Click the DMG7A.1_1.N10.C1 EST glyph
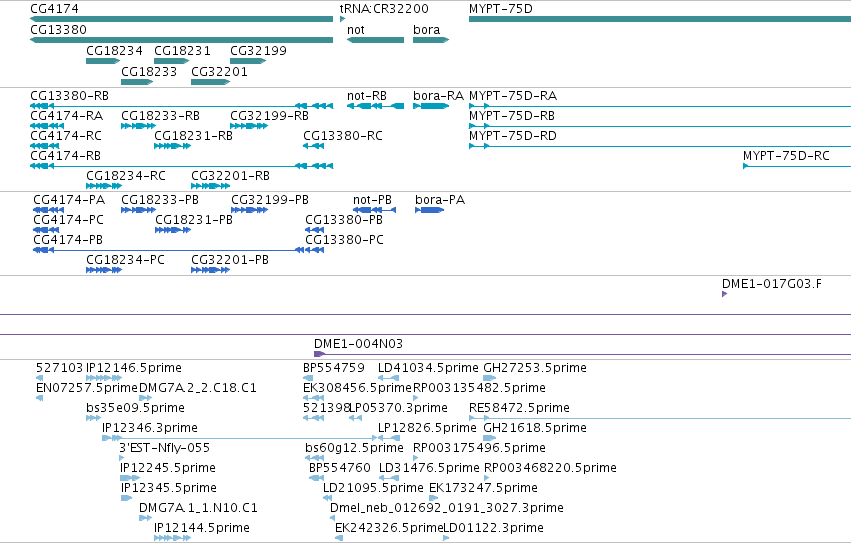This screenshot has width=851, height=543. [145, 519]
